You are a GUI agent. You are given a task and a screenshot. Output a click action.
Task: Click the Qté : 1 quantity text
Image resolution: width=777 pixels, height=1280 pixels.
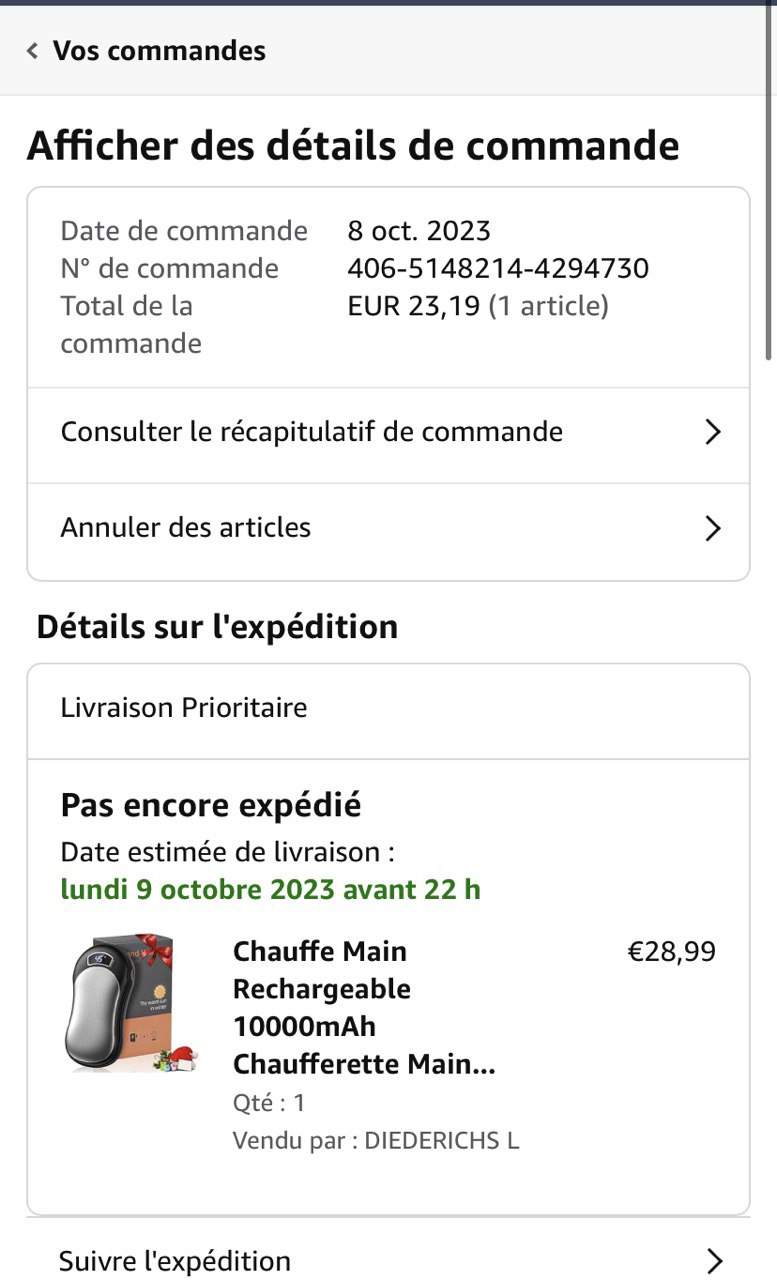click(269, 1103)
